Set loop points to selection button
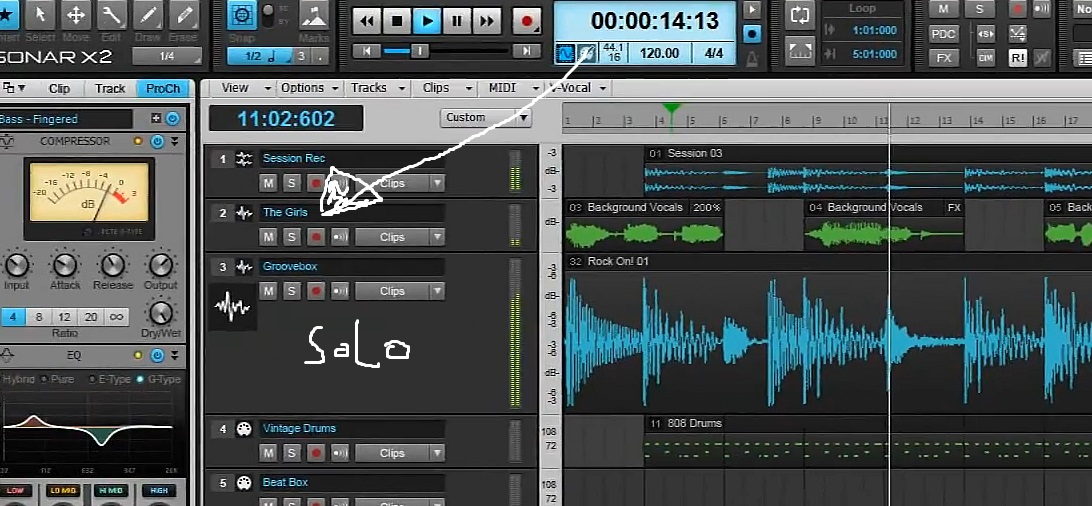Image resolution: width=1092 pixels, height=506 pixels. pos(800,52)
